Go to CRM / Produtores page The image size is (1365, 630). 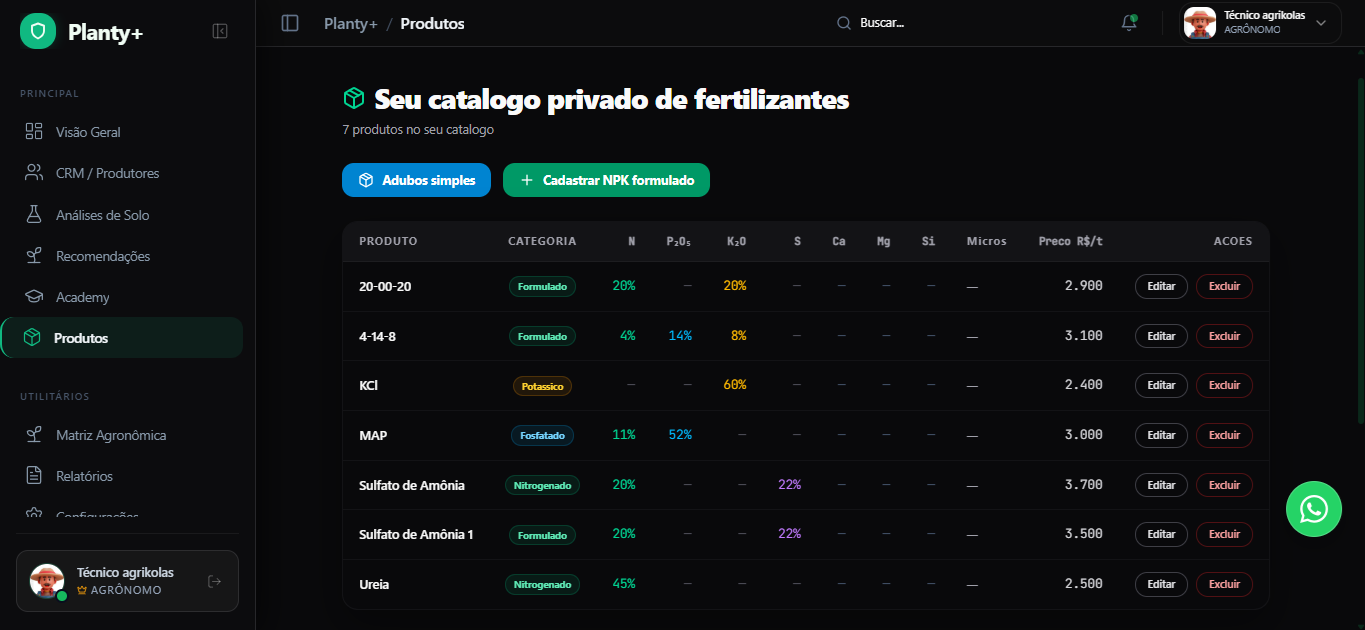pyautogui.click(x=107, y=173)
